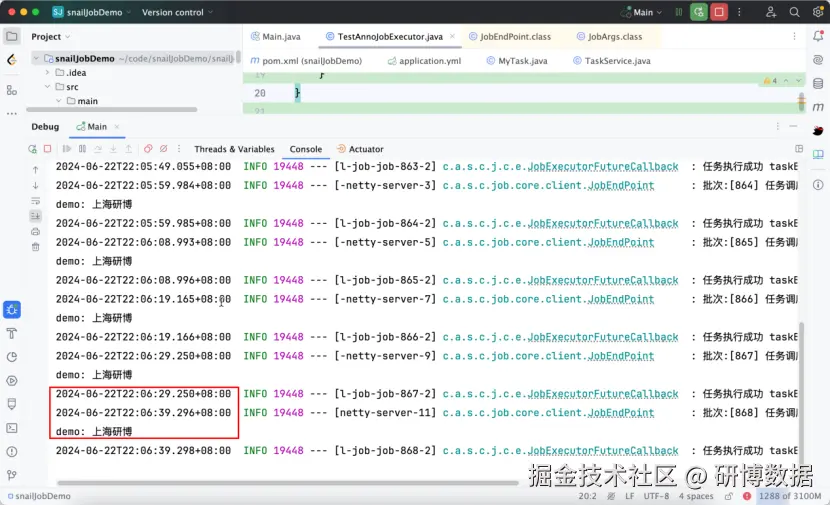This screenshot has height=506, width=830.
Task: Open pom.xml (snailJobDemo) tab
Action: (306, 61)
